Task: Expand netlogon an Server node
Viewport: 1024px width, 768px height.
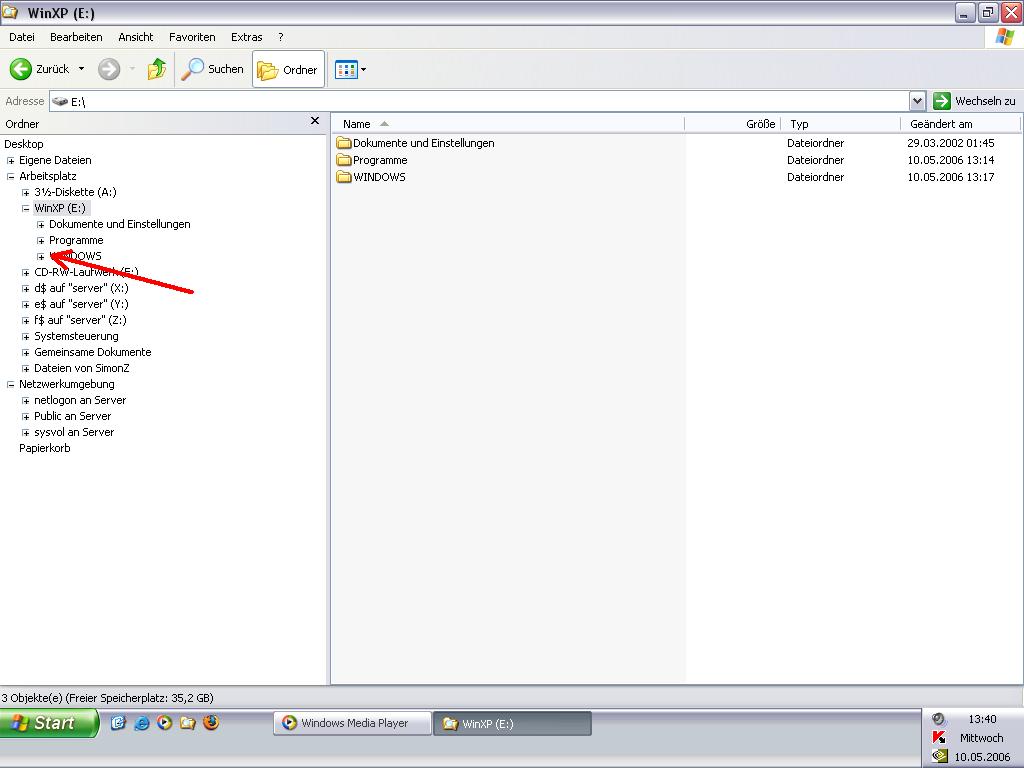Action: pyautogui.click(x=25, y=400)
